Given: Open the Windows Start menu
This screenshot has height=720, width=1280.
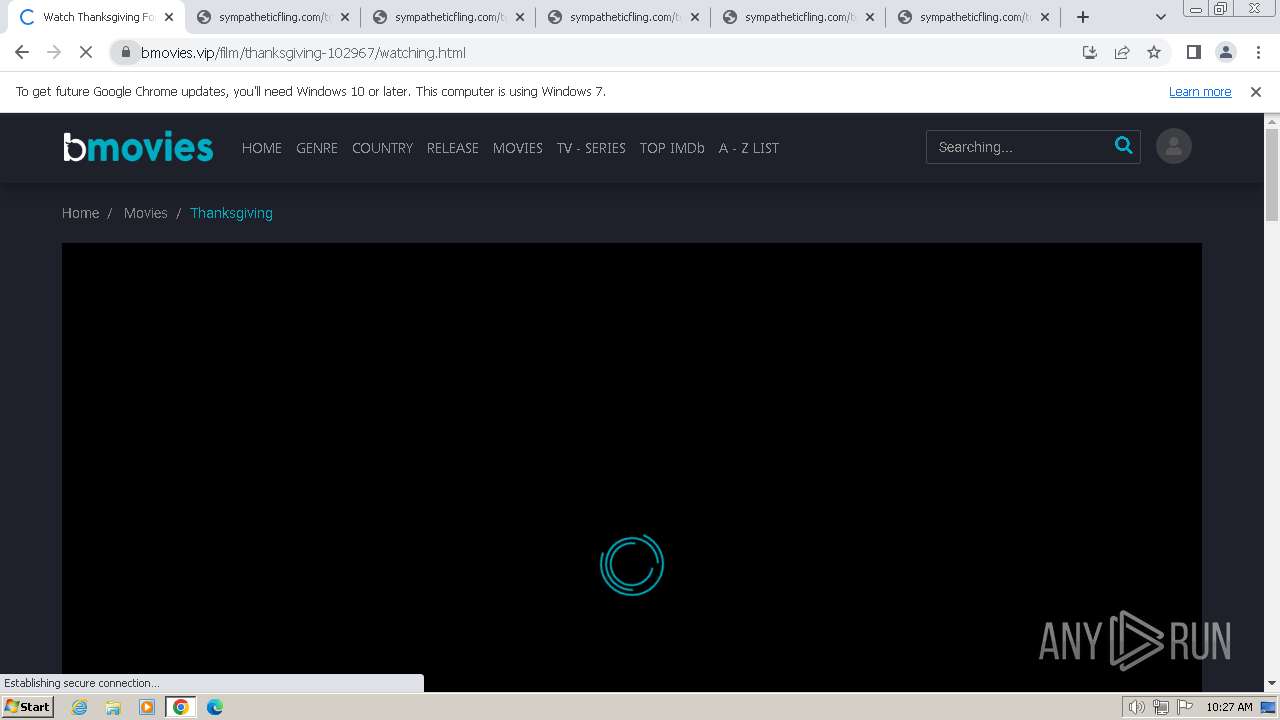Looking at the screenshot, I should [x=27, y=707].
